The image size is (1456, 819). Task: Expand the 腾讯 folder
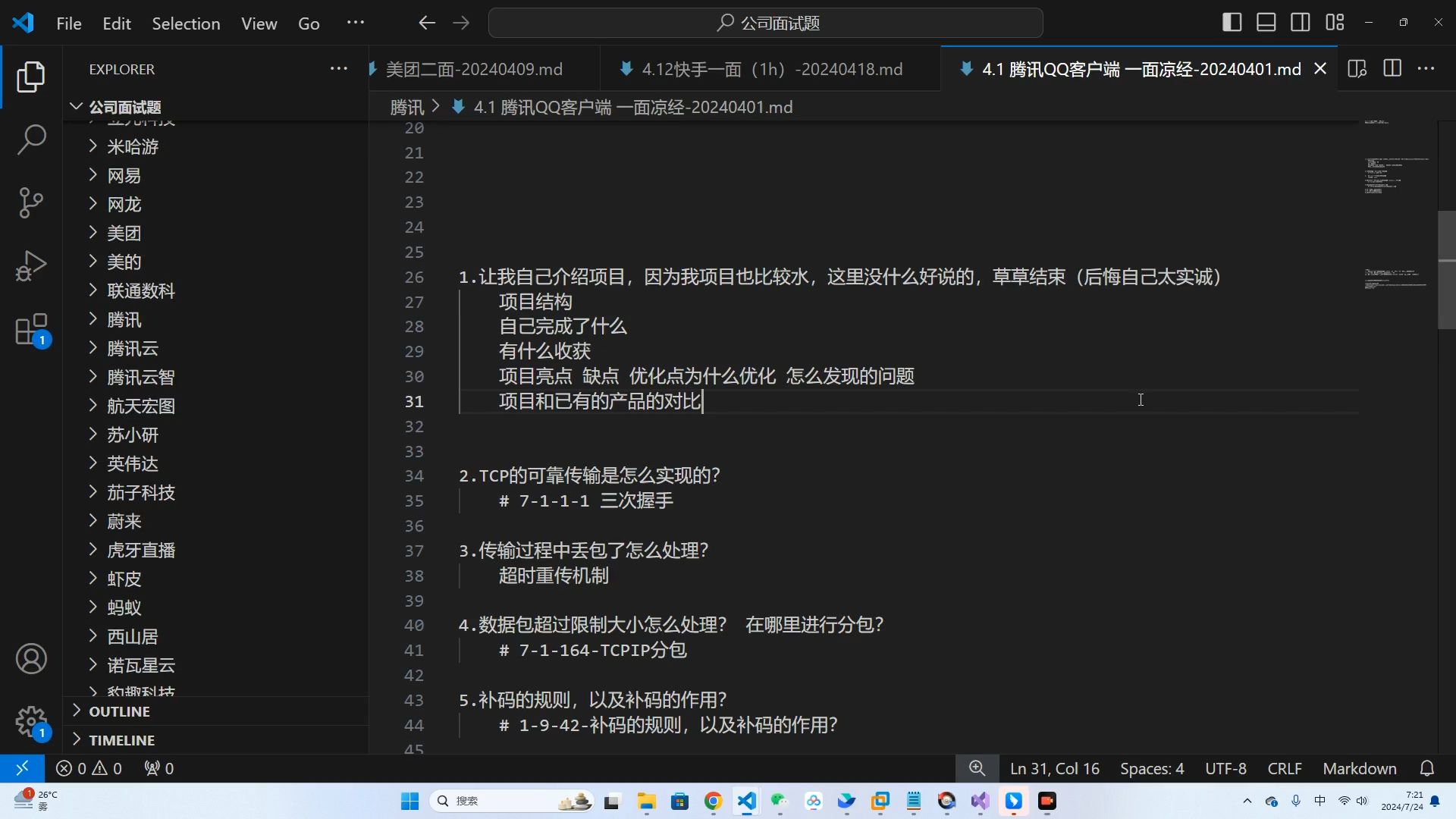click(x=216, y=319)
